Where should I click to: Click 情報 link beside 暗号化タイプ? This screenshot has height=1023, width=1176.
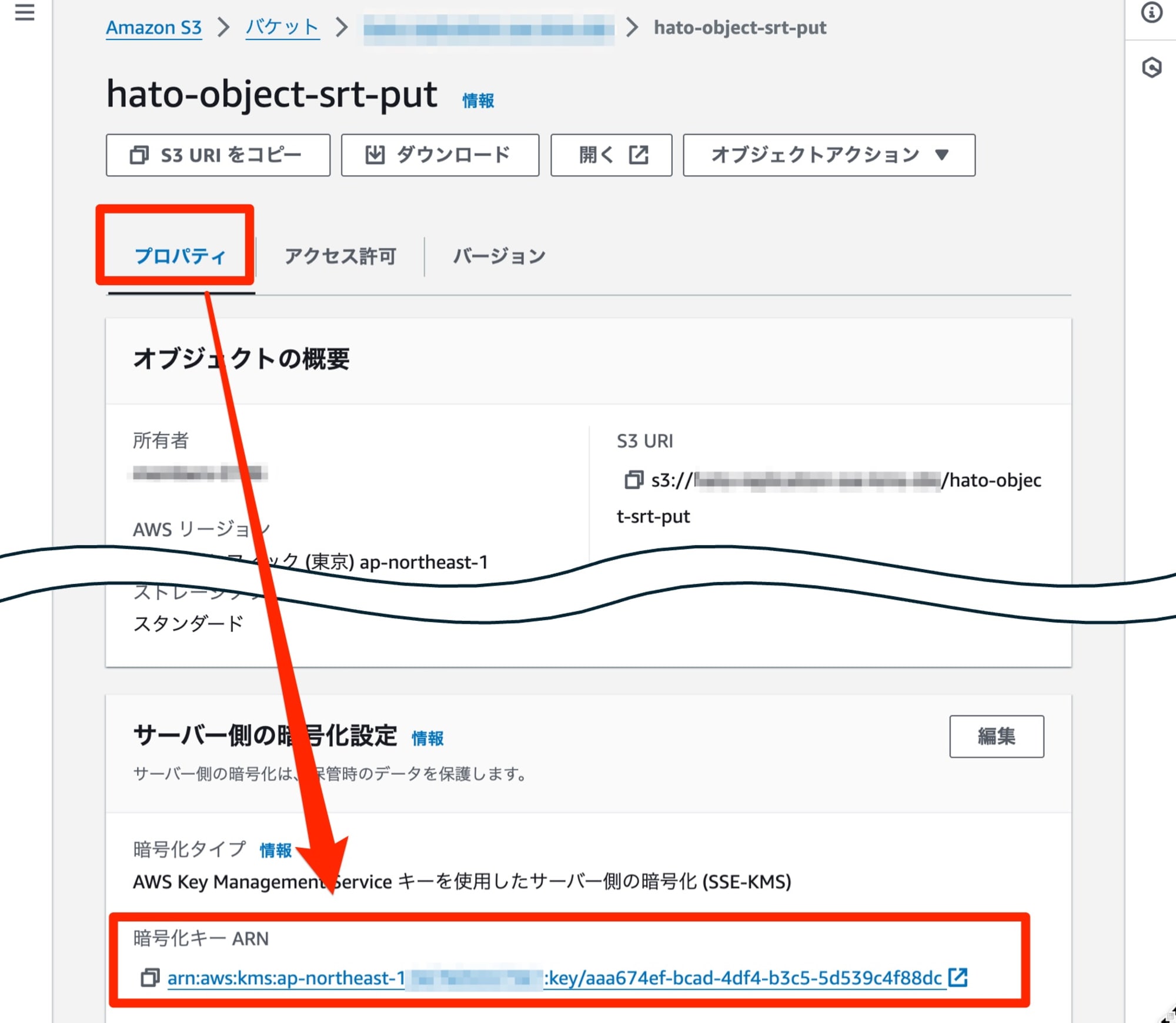click(x=276, y=850)
